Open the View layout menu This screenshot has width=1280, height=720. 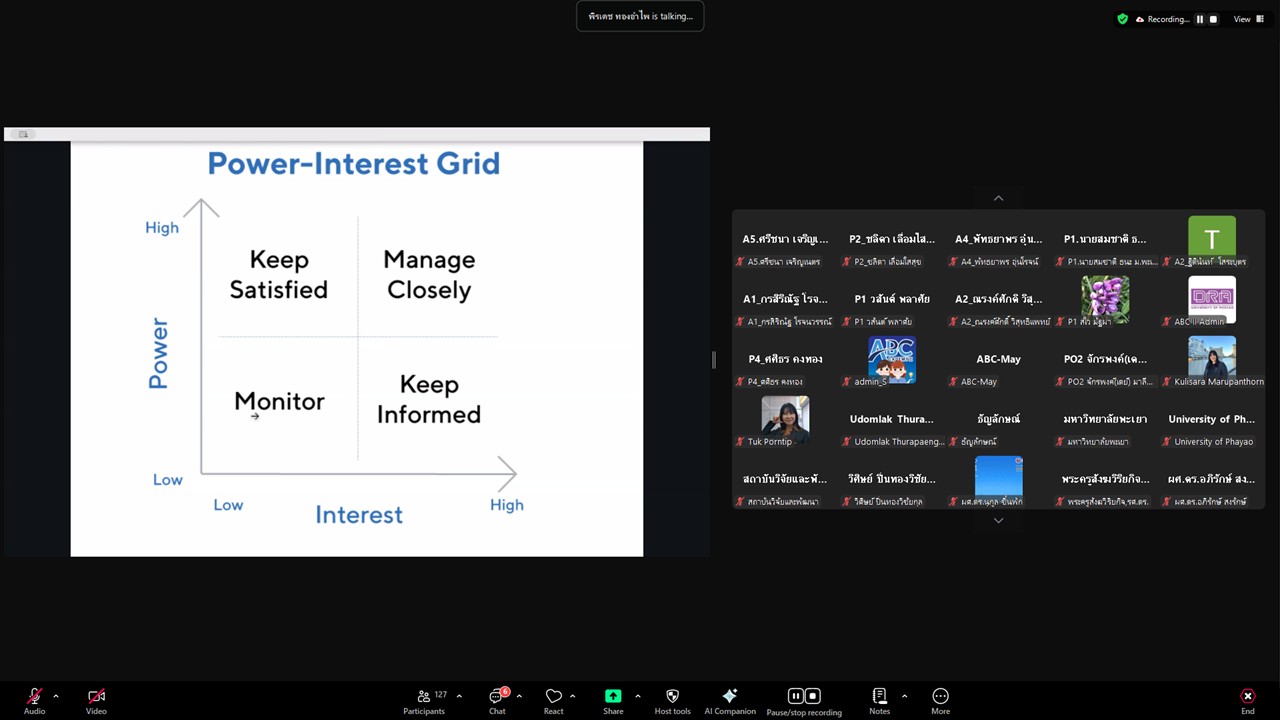[x=1248, y=19]
